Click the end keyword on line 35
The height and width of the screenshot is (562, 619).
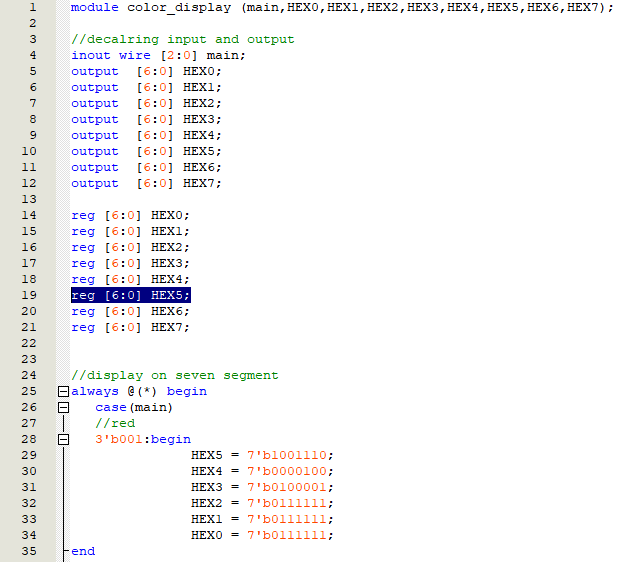83,551
